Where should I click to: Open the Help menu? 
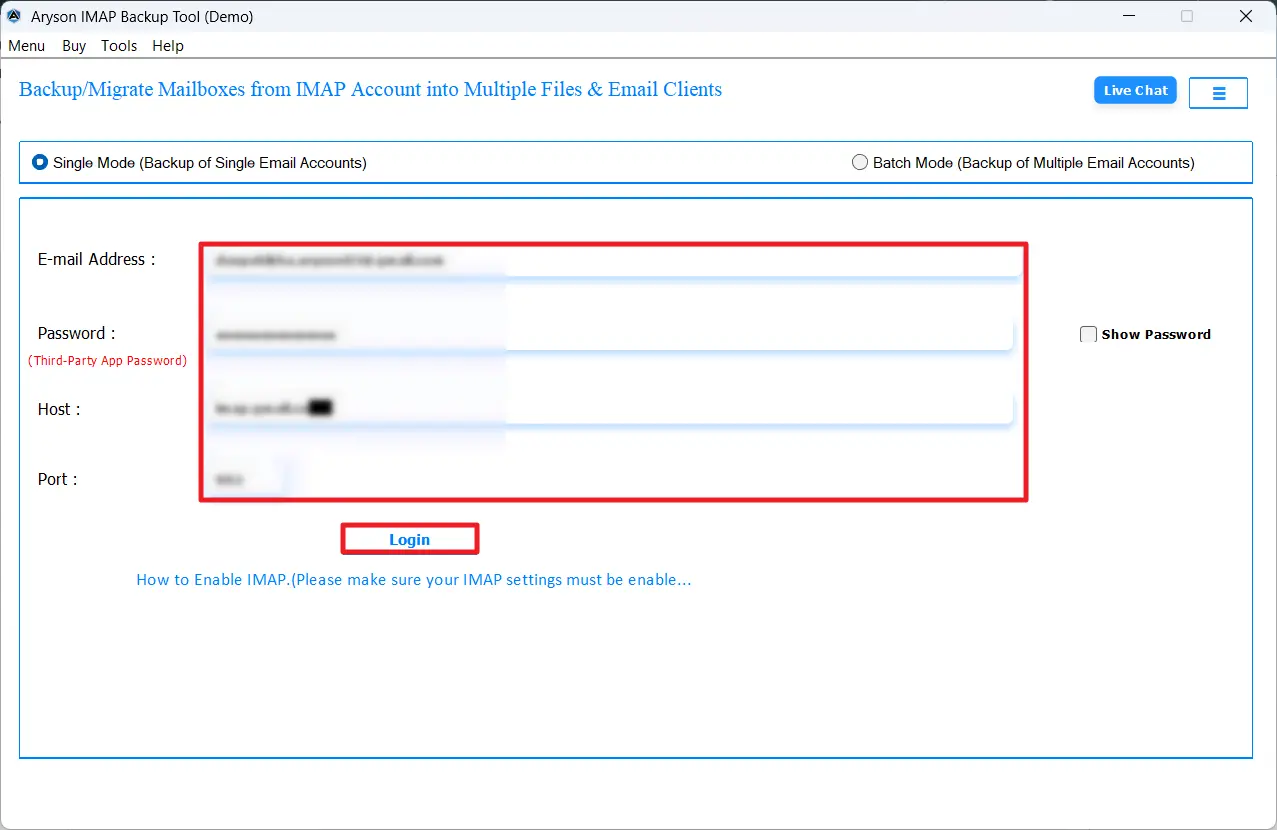click(168, 46)
